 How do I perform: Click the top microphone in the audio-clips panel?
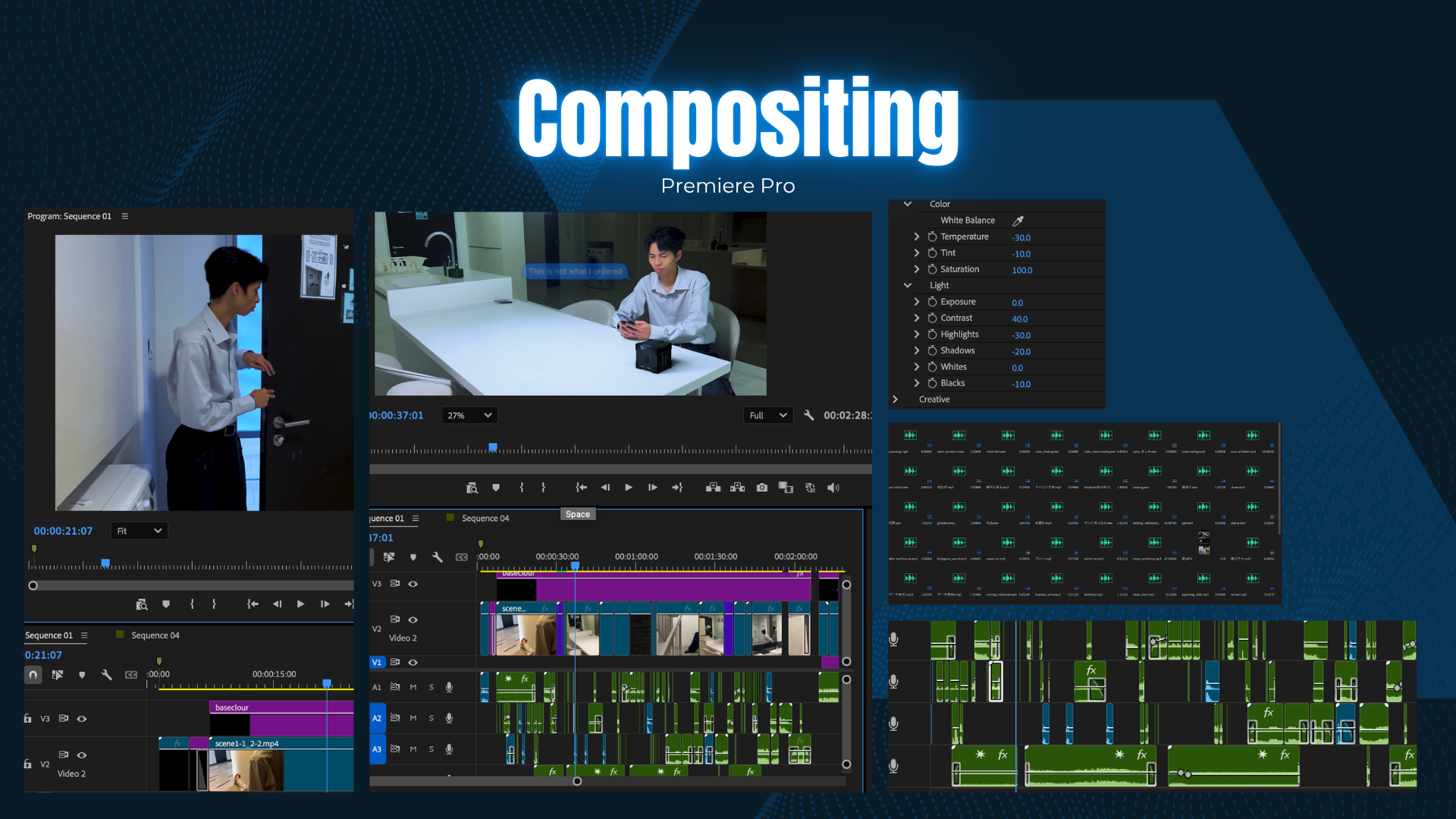894,639
